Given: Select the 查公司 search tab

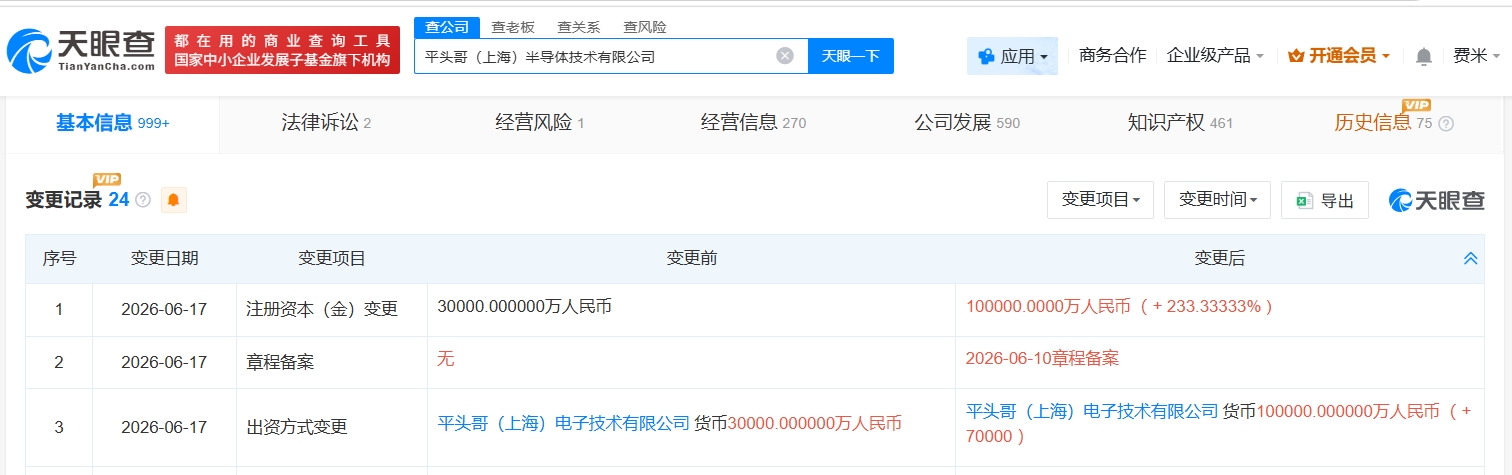Looking at the screenshot, I should point(447,27).
